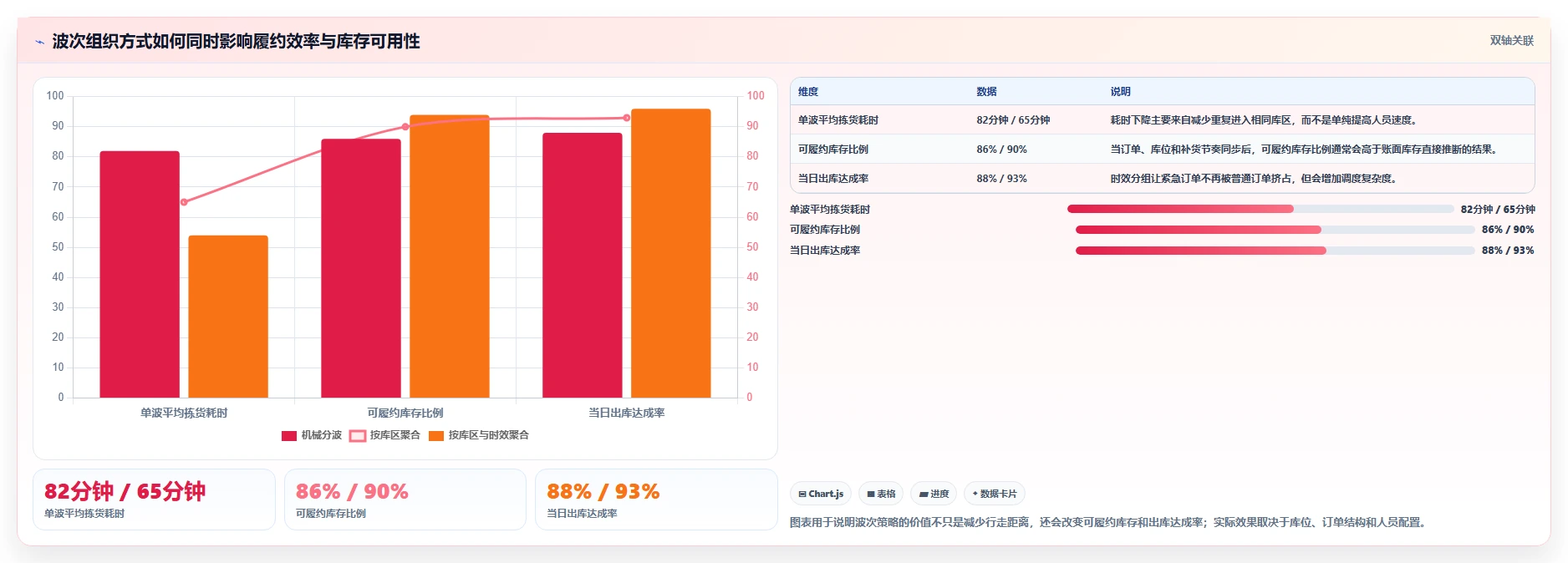
Task: Click the 当日出库达成率 x-axis label
Action: coord(627,413)
